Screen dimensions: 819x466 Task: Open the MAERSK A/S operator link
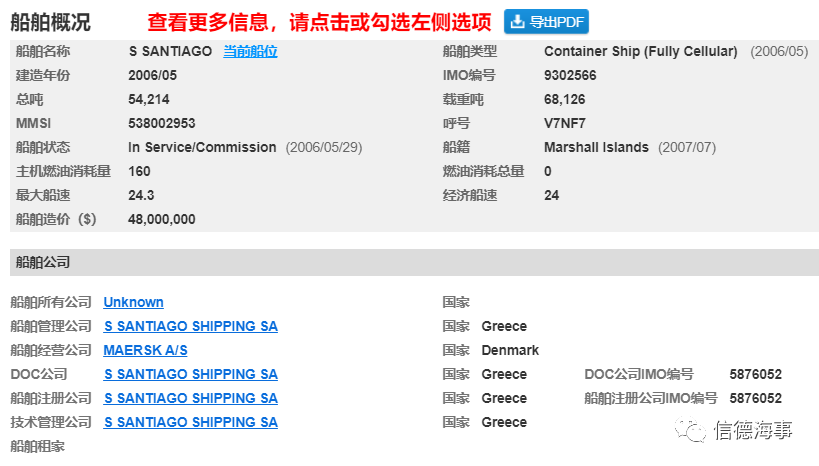click(145, 350)
